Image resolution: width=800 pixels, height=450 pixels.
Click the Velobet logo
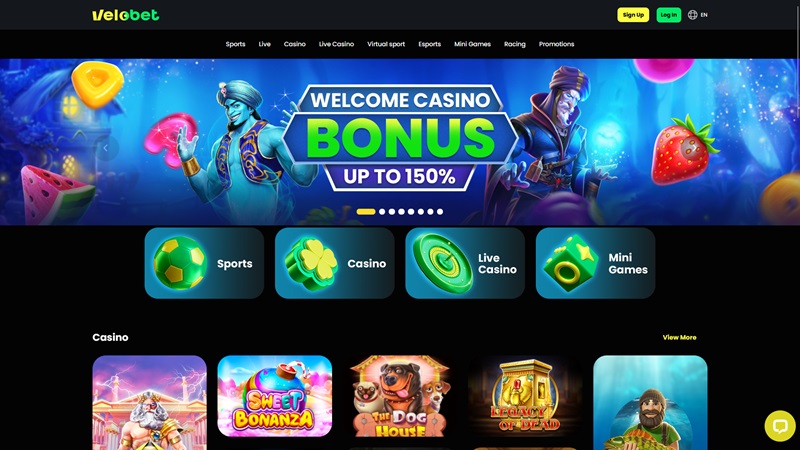tap(126, 15)
